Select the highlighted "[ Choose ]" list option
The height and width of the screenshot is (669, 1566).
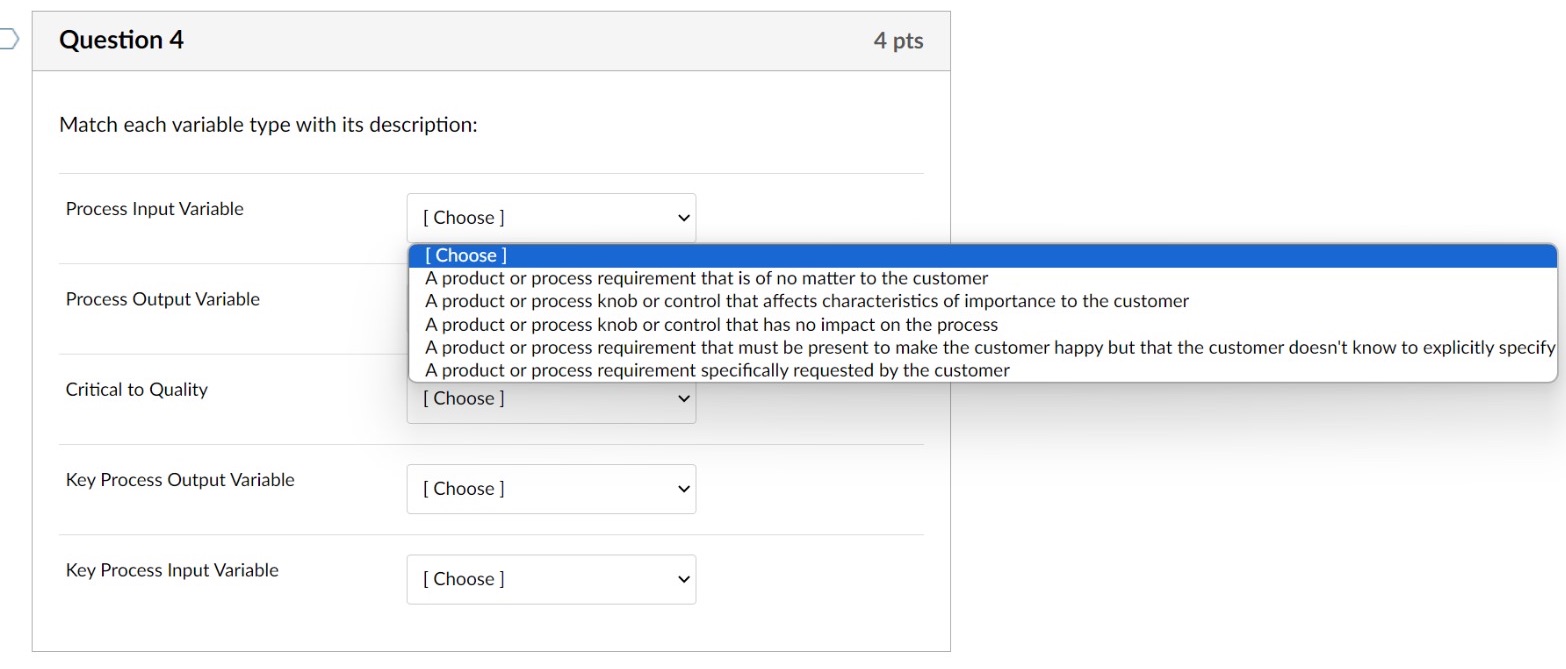tap(466, 256)
